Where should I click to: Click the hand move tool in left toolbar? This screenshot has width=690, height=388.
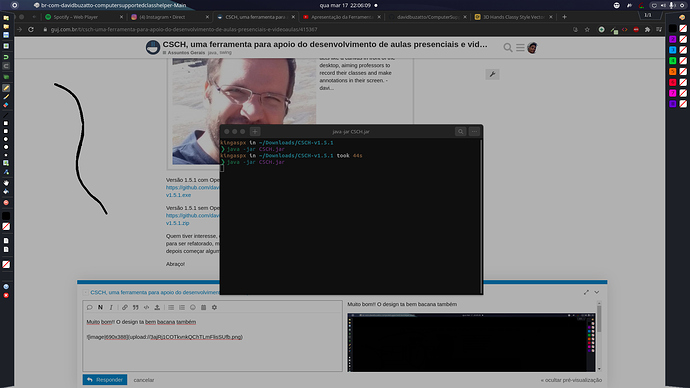point(6,183)
